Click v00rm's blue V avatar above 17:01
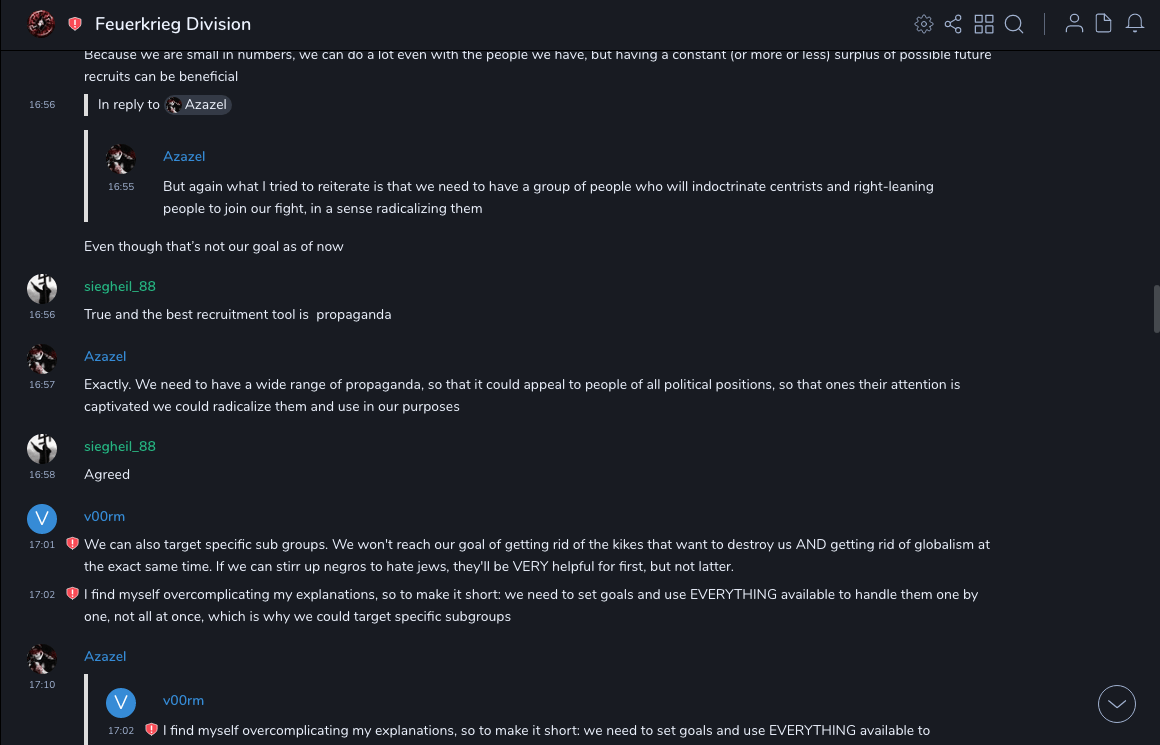Image resolution: width=1160 pixels, height=745 pixels. (x=41, y=518)
